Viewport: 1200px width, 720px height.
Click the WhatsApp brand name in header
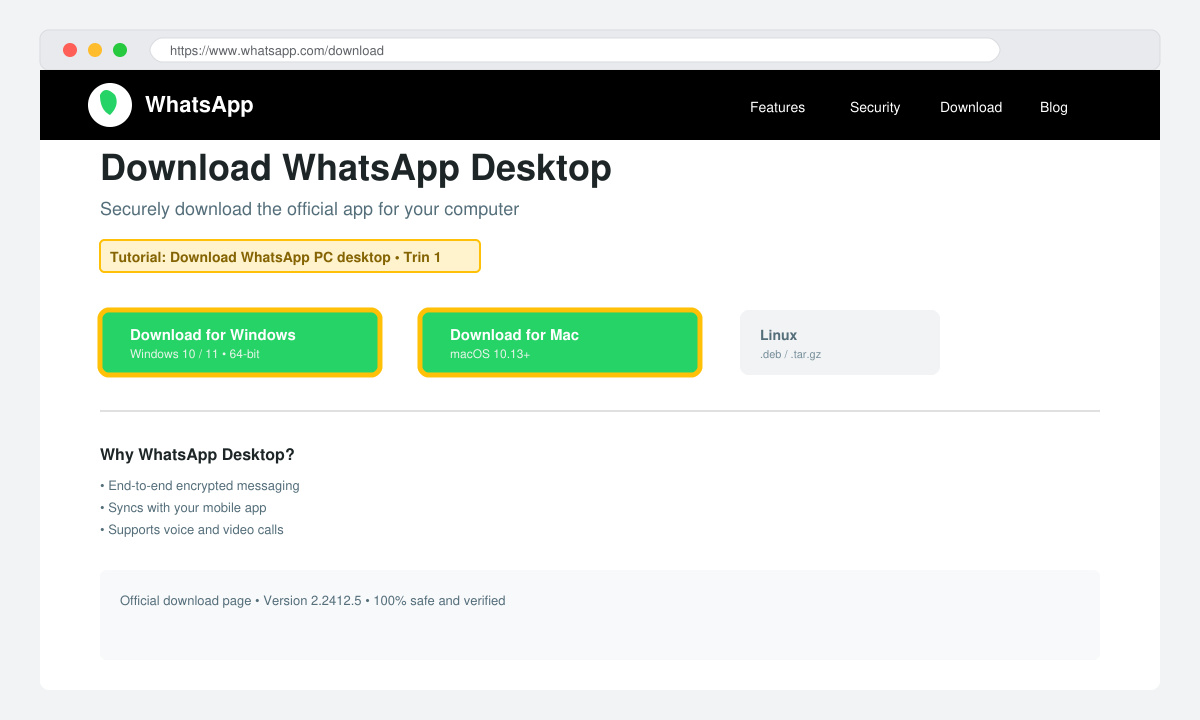point(199,105)
